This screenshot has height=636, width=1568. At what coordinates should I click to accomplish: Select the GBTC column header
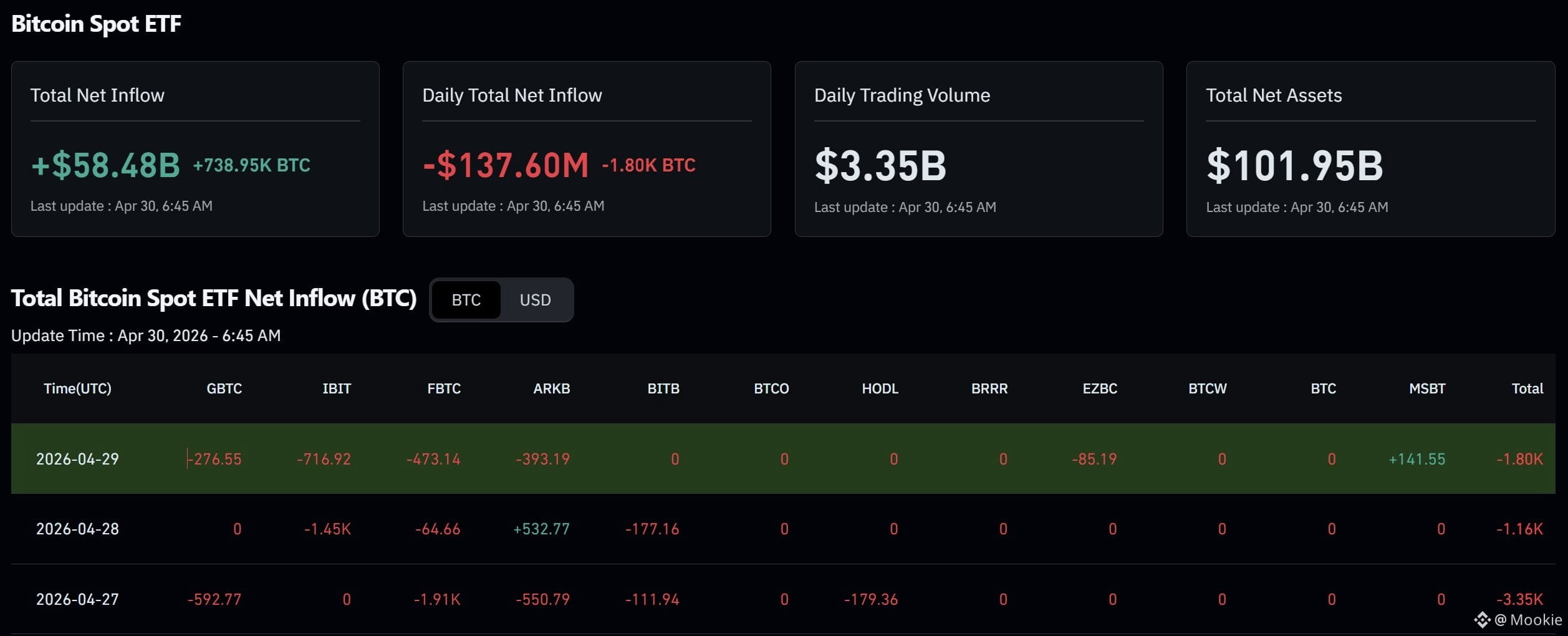(224, 388)
